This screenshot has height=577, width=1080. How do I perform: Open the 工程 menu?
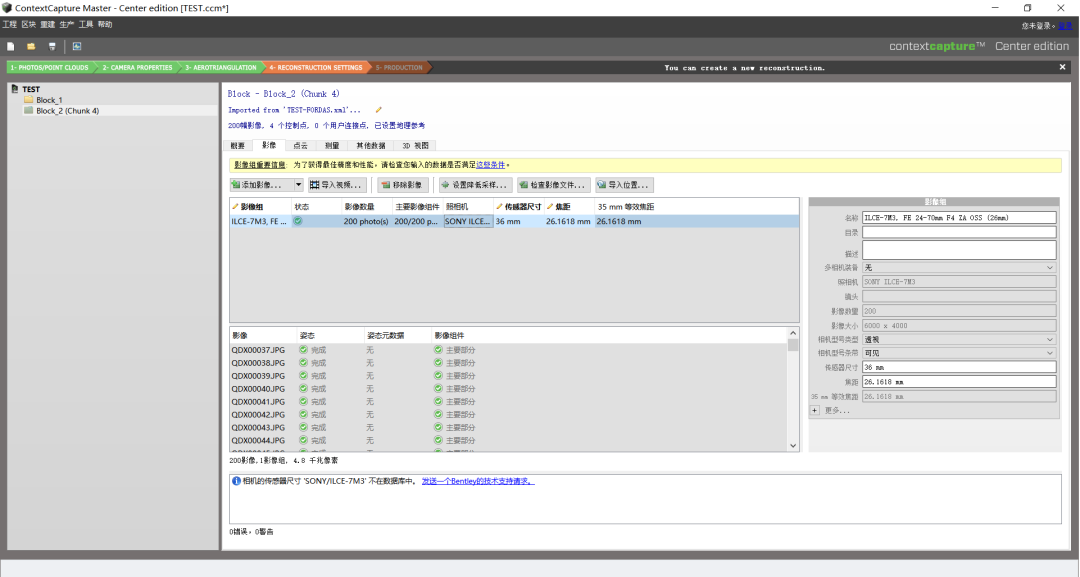click(10, 25)
